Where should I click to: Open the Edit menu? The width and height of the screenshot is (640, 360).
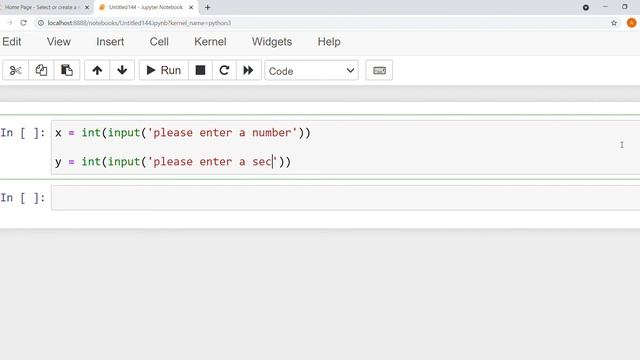(12, 42)
